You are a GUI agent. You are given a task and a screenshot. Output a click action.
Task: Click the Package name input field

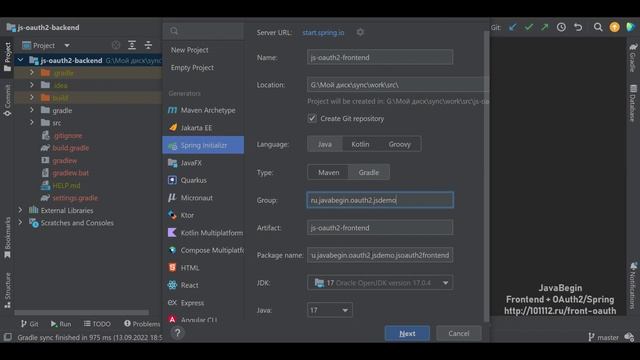380,255
